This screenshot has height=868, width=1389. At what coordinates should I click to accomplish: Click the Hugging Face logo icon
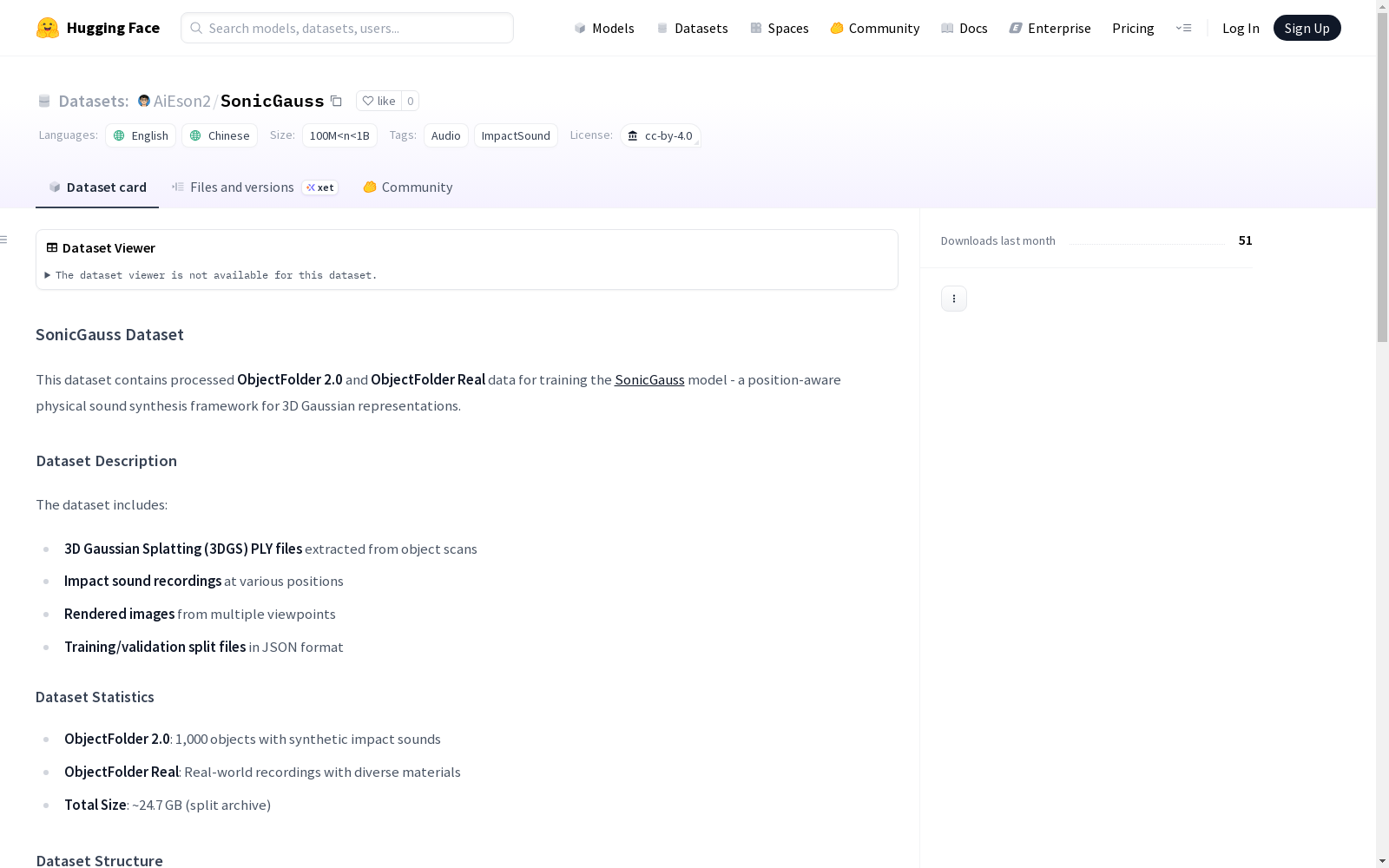click(x=48, y=28)
